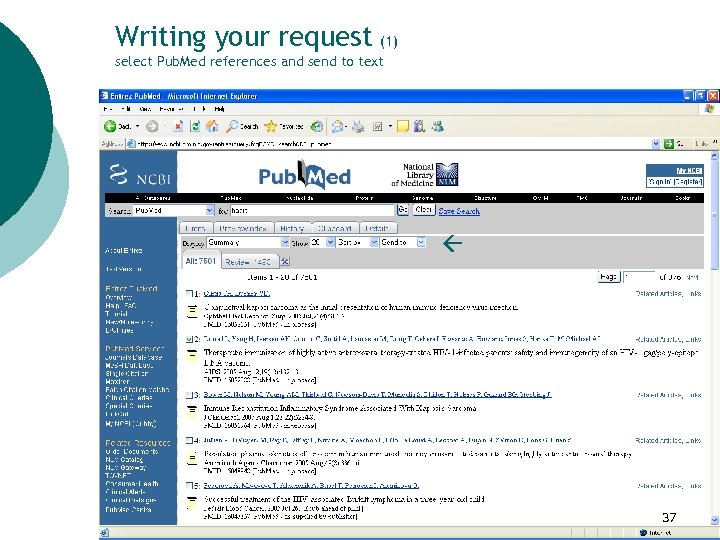Click the browser address bar URL
The height and width of the screenshot is (540, 720).
[234, 144]
